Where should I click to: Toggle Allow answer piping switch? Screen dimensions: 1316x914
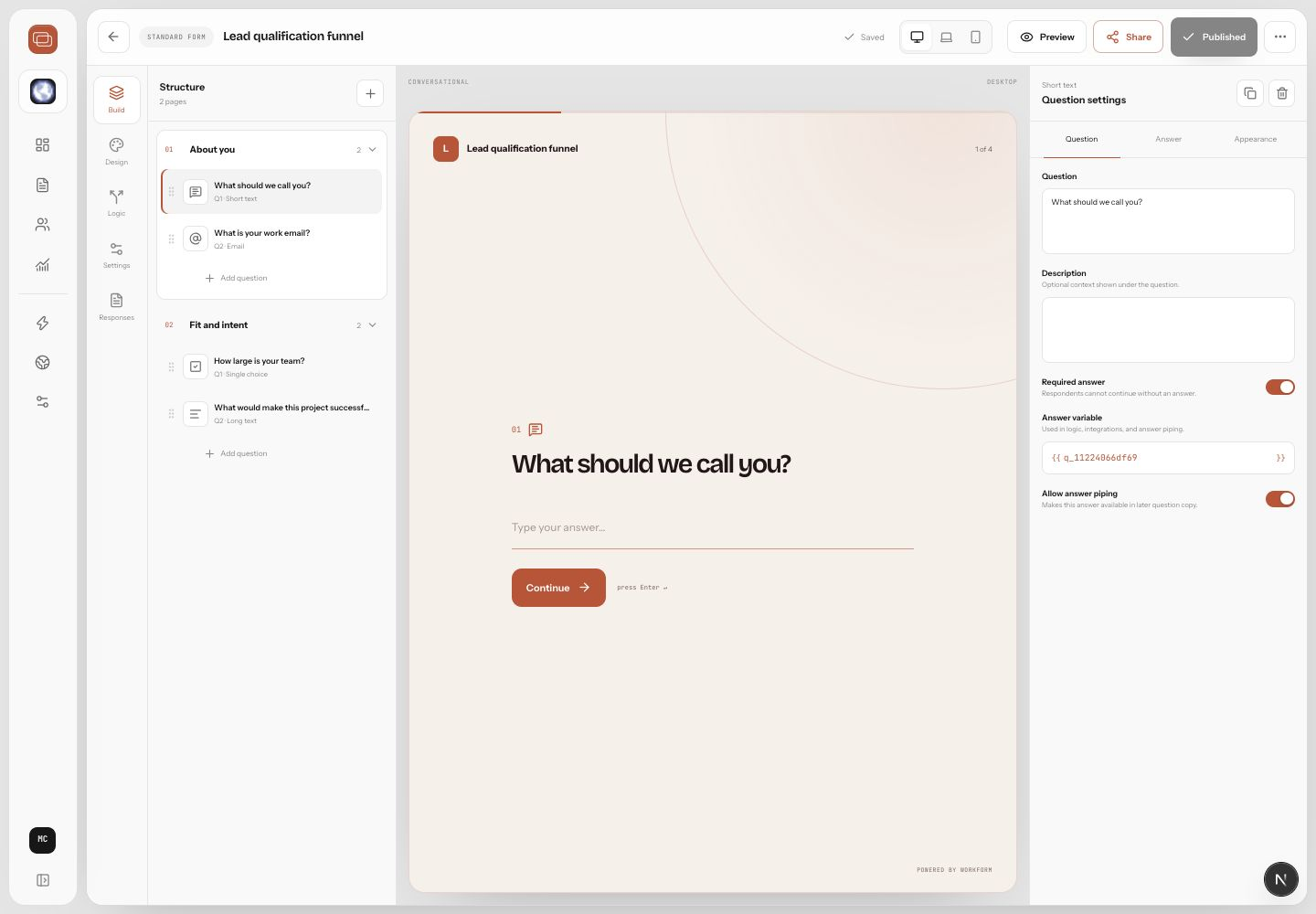[x=1280, y=499]
